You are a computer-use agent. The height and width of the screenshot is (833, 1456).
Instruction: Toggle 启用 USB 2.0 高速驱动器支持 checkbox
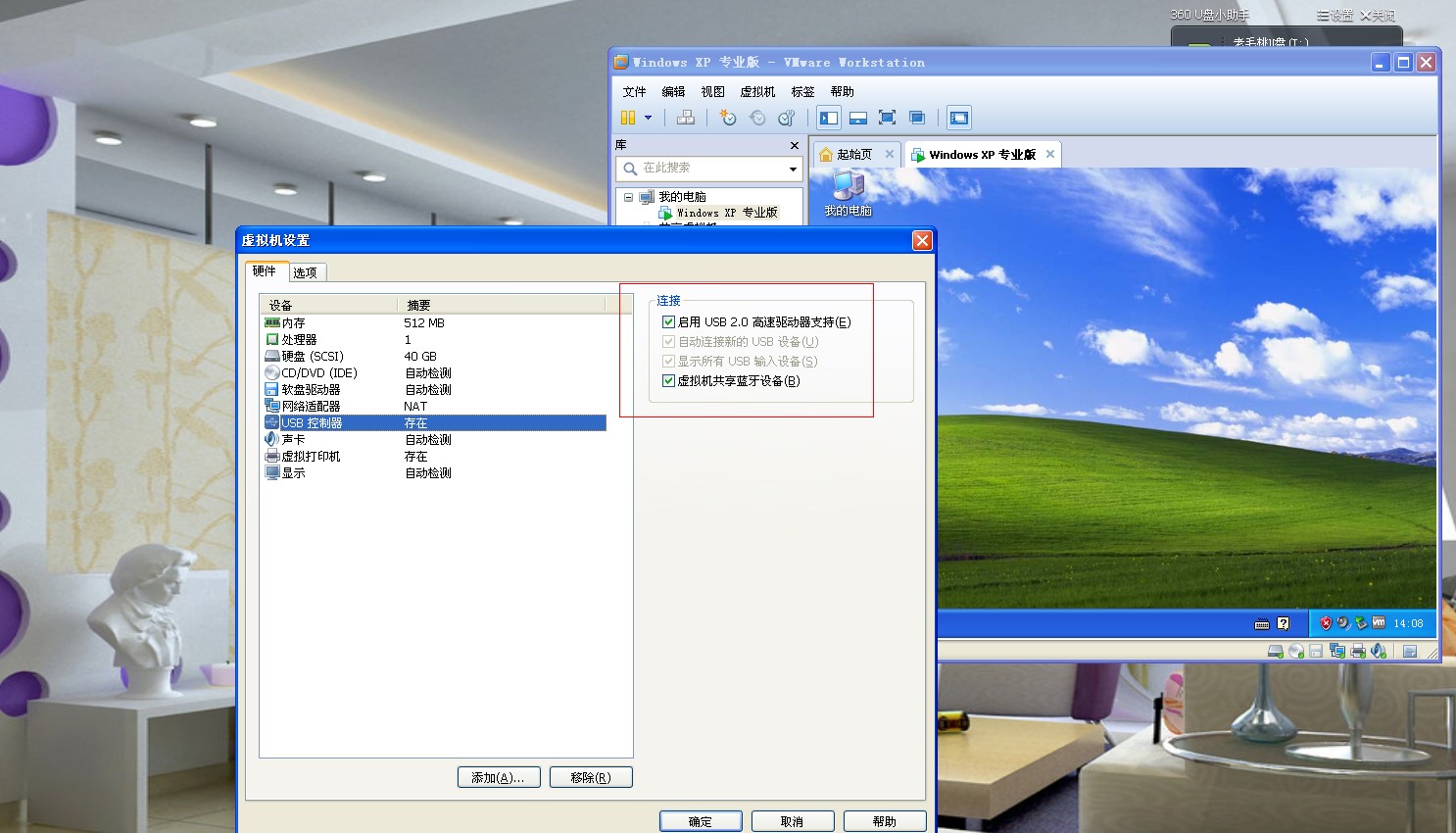[668, 321]
